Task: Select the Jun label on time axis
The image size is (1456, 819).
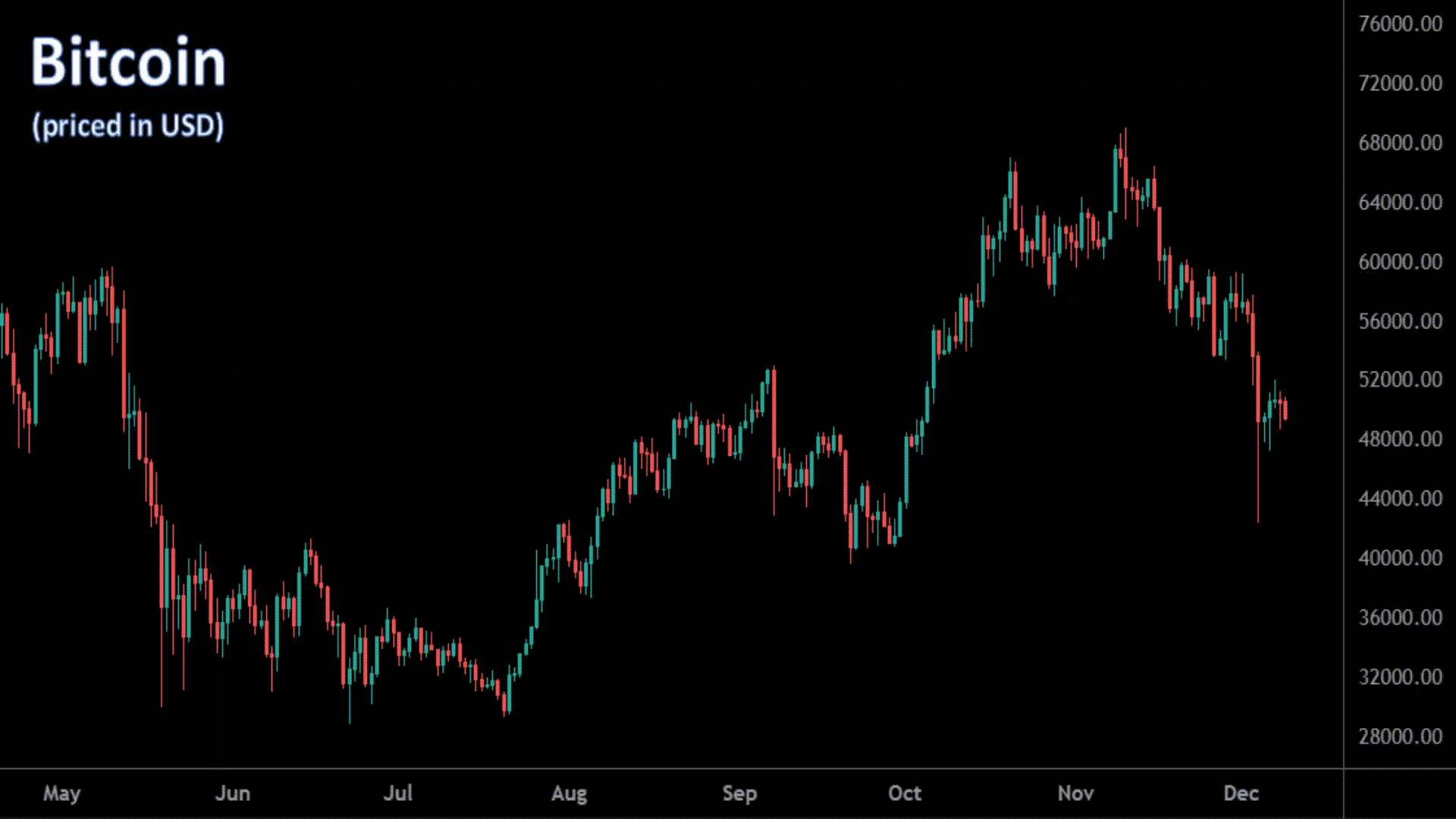Action: (x=232, y=793)
